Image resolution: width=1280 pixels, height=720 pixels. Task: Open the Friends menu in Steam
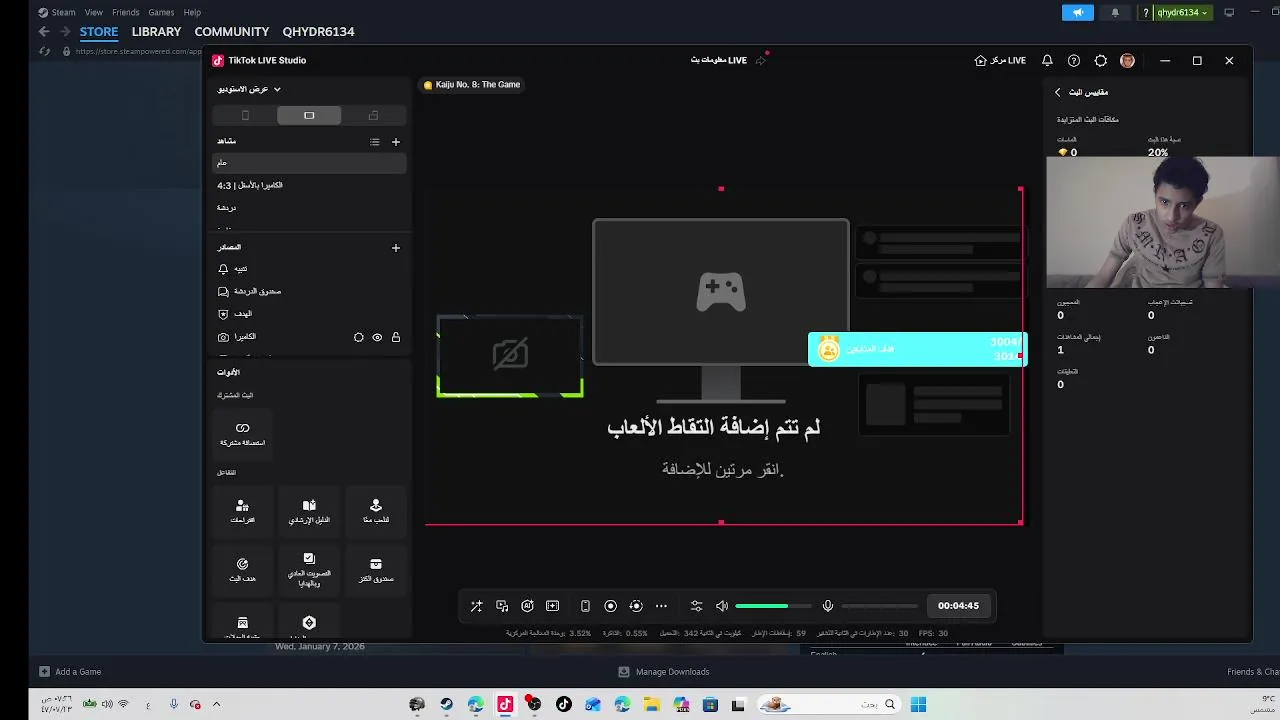point(126,12)
